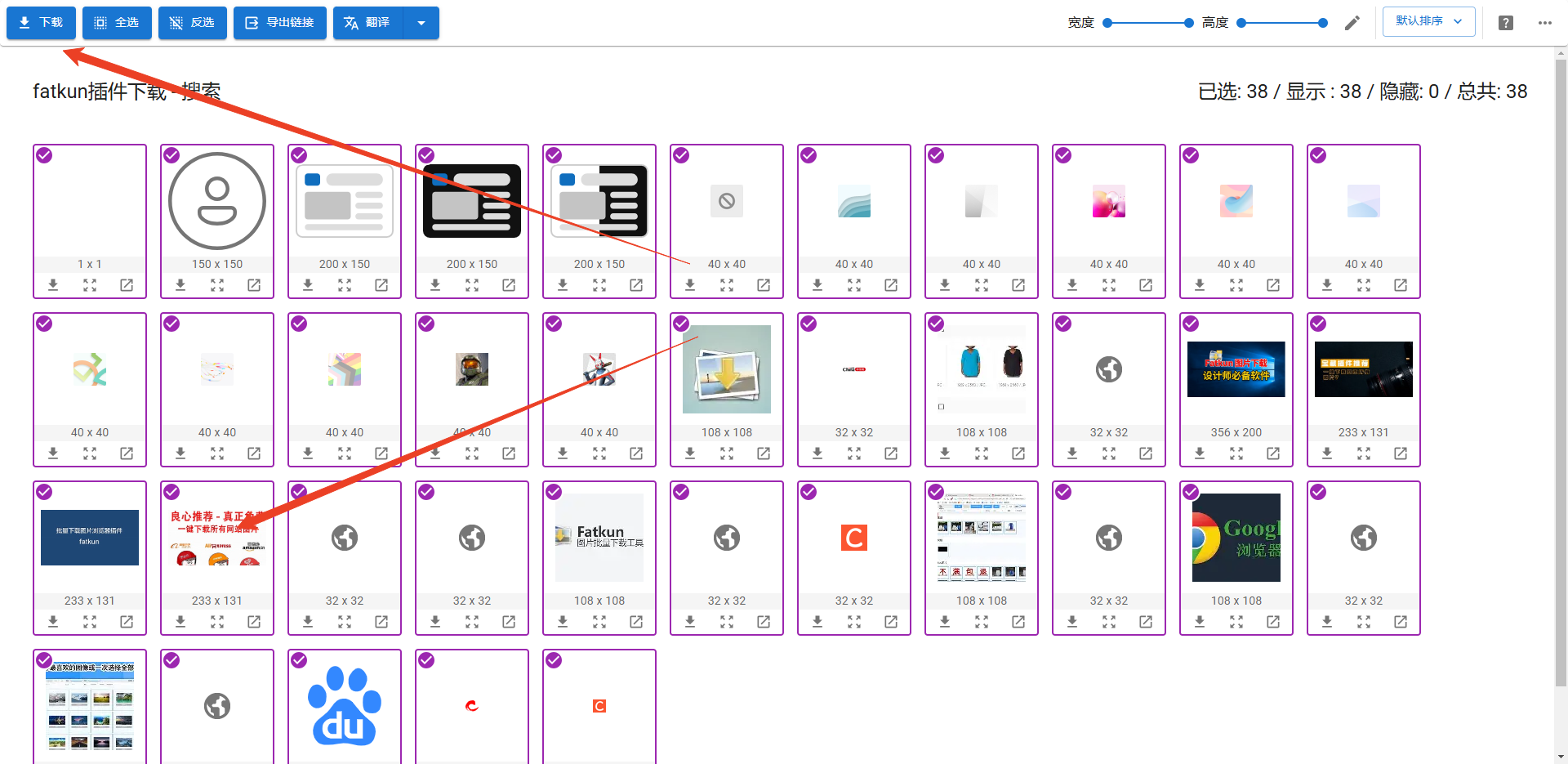Untick the 108 x 108 photo-download icon image
The image size is (1568, 764).
(x=682, y=324)
